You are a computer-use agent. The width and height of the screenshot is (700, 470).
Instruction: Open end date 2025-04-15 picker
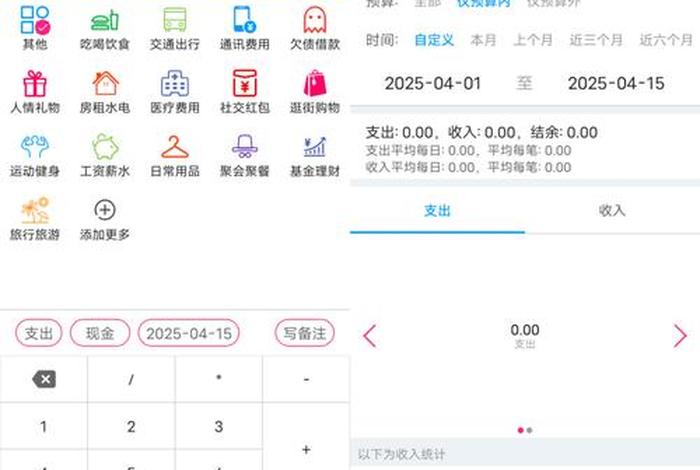pos(616,83)
